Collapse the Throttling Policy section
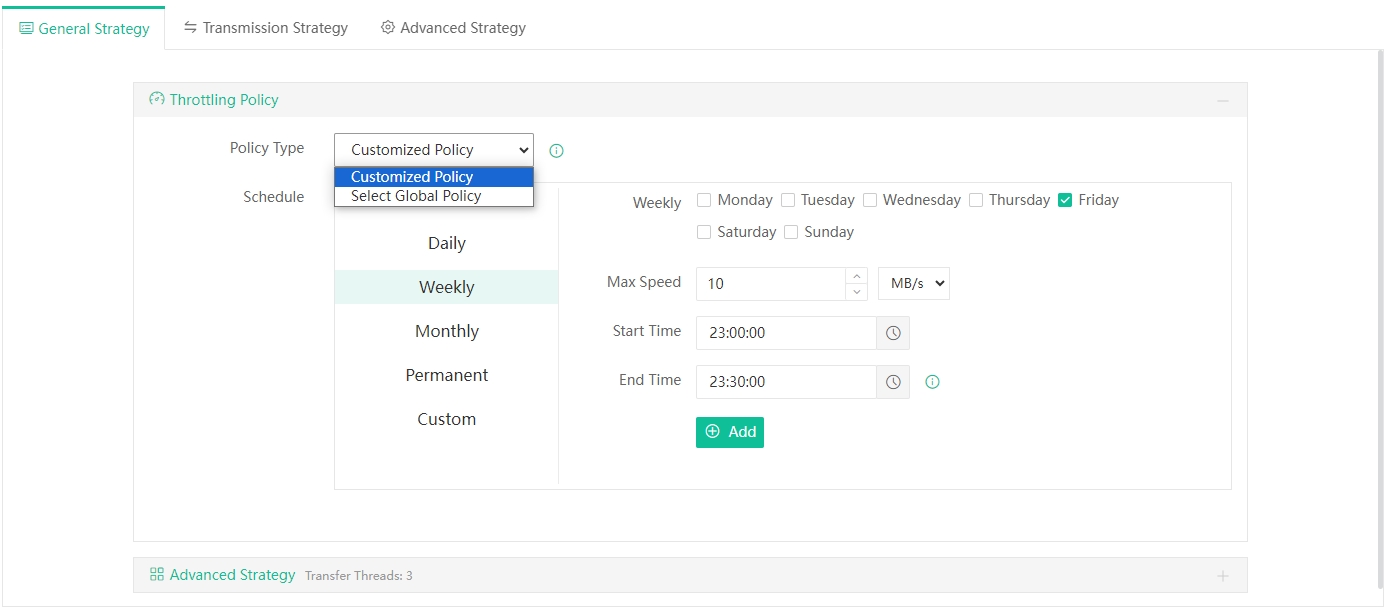This screenshot has height=610, width=1392. pos(1222,101)
